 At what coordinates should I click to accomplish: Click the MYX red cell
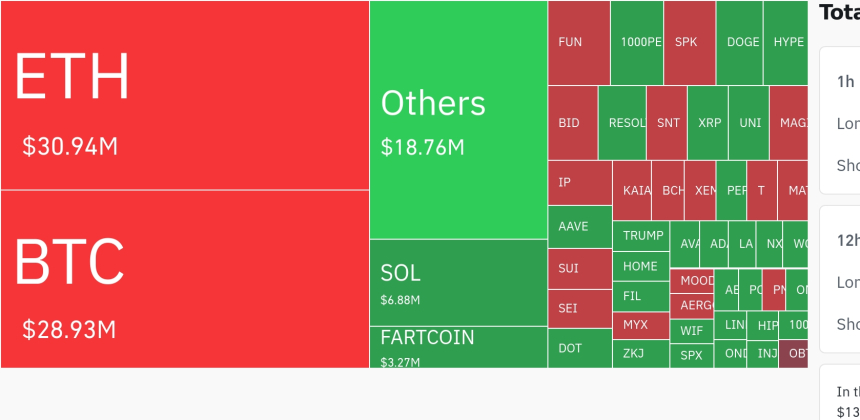pos(641,325)
